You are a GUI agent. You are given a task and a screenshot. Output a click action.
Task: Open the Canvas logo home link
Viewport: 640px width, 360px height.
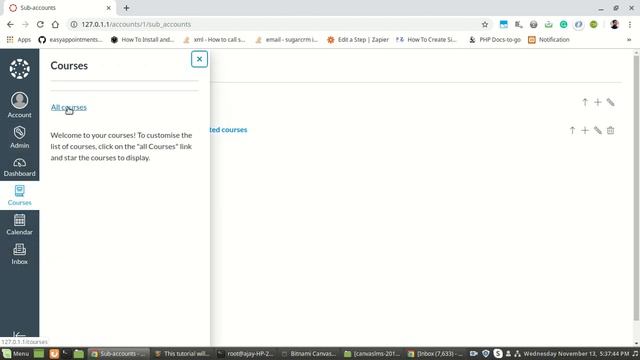pyautogui.click(x=20, y=69)
